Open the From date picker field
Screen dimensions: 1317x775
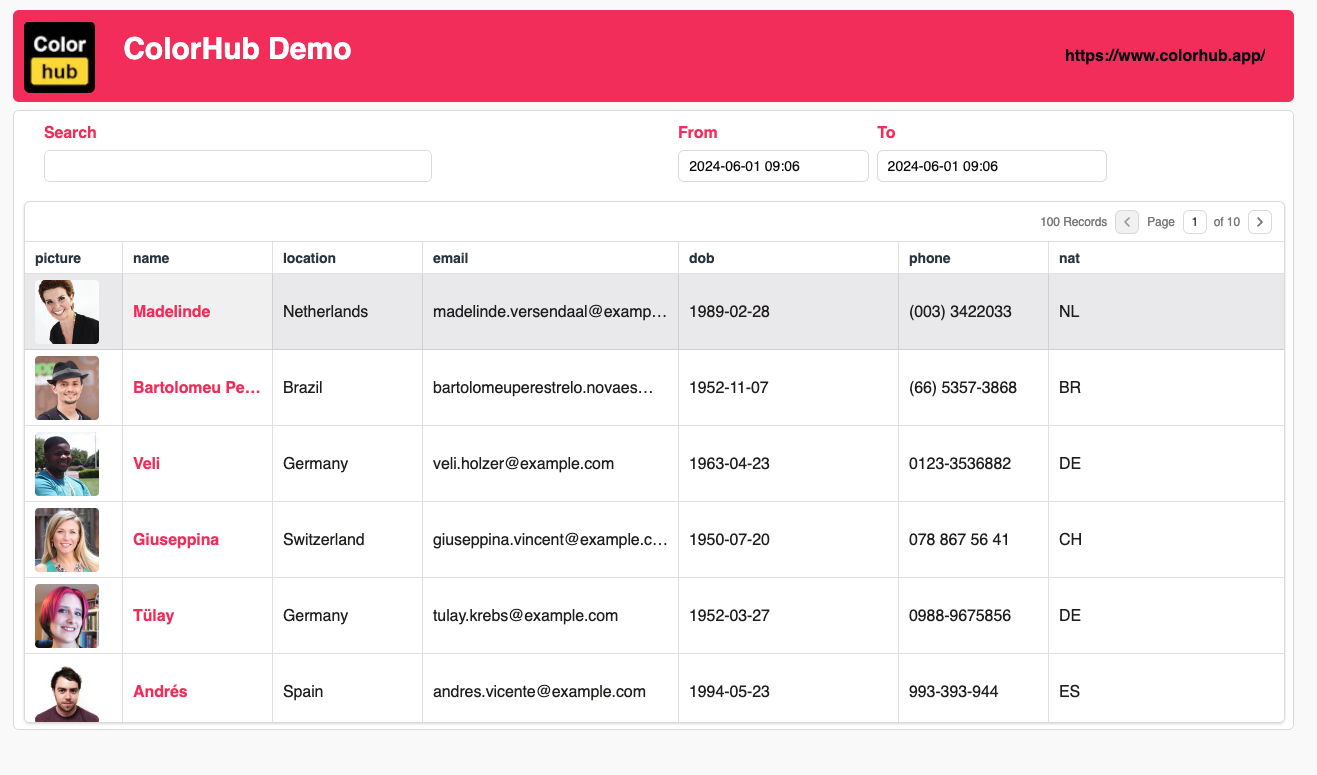click(x=772, y=166)
